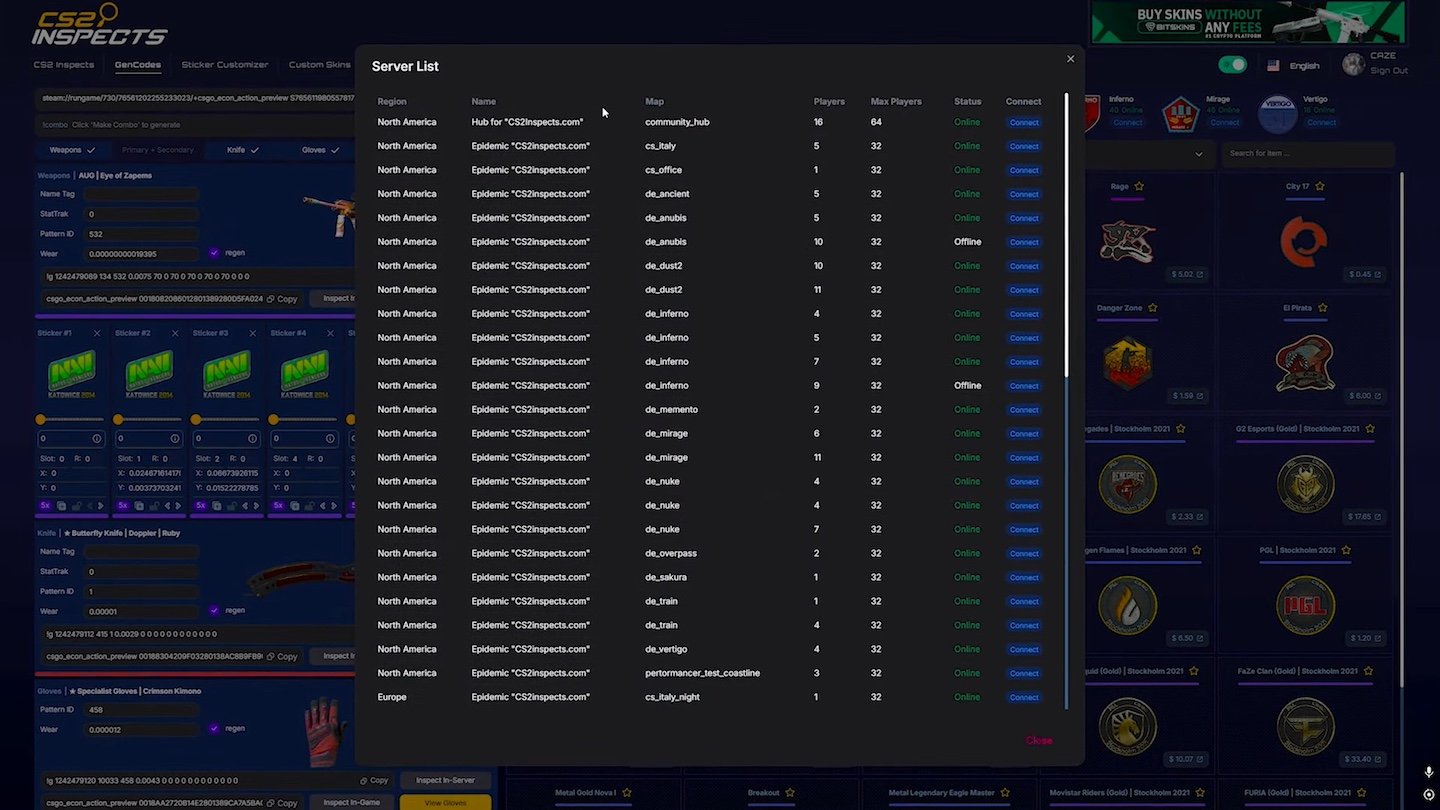Toggle regen checkbox for Specialist Gloves

pyautogui.click(x=214, y=728)
